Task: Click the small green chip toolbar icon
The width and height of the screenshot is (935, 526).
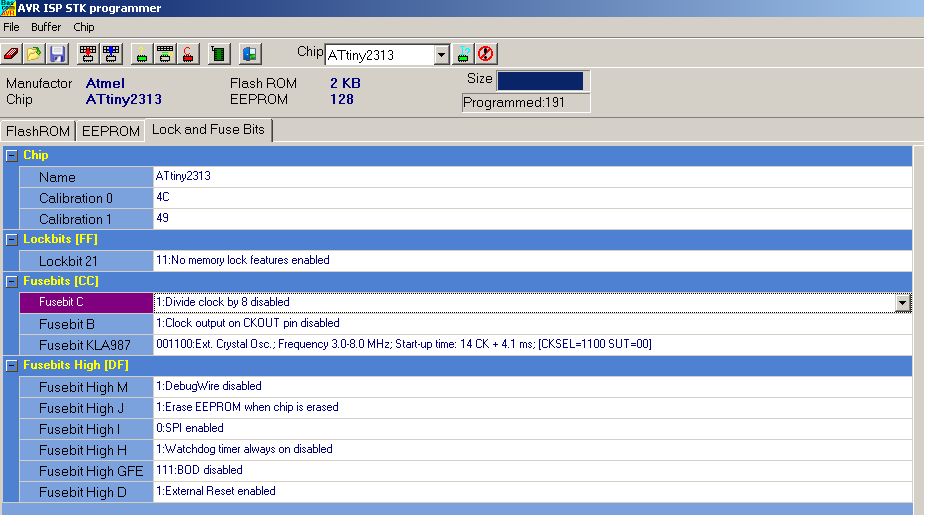Action: (142, 54)
